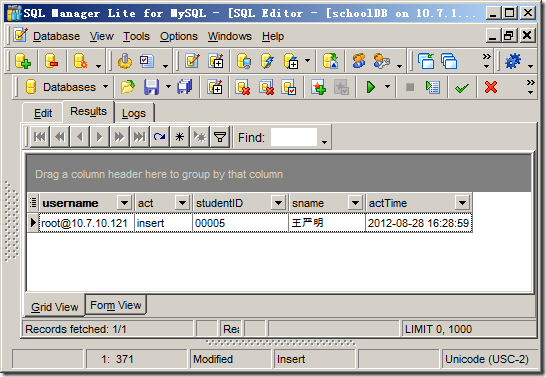Open the user privileges icon with wrench
546x377 pixels.
coord(382,61)
